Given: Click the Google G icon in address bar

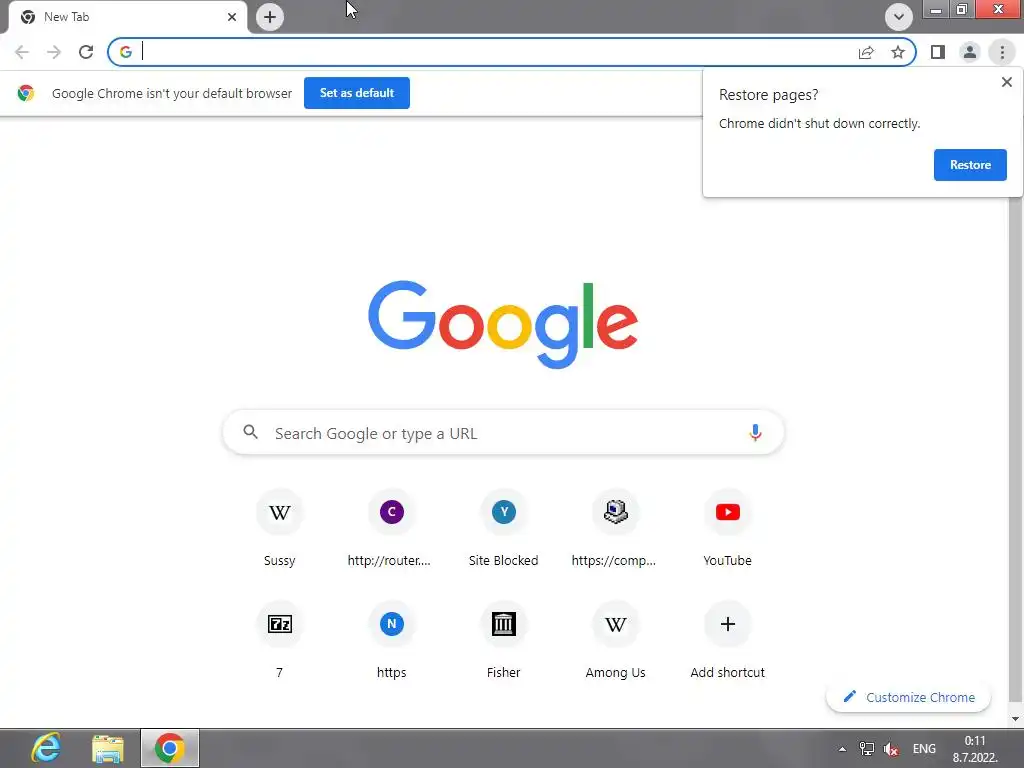Looking at the screenshot, I should (x=125, y=52).
